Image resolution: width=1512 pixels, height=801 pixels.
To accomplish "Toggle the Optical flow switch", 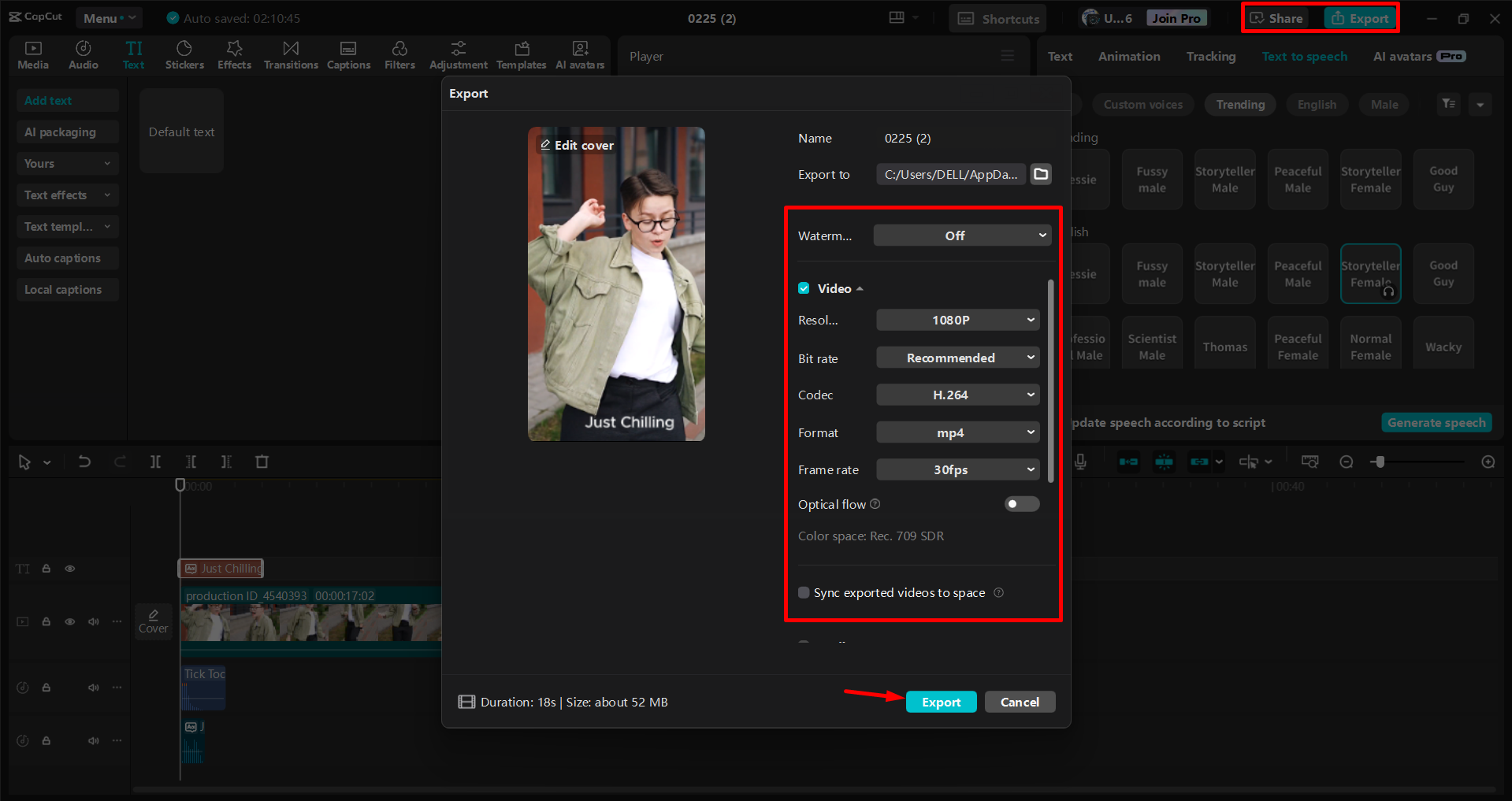I will (x=1022, y=504).
